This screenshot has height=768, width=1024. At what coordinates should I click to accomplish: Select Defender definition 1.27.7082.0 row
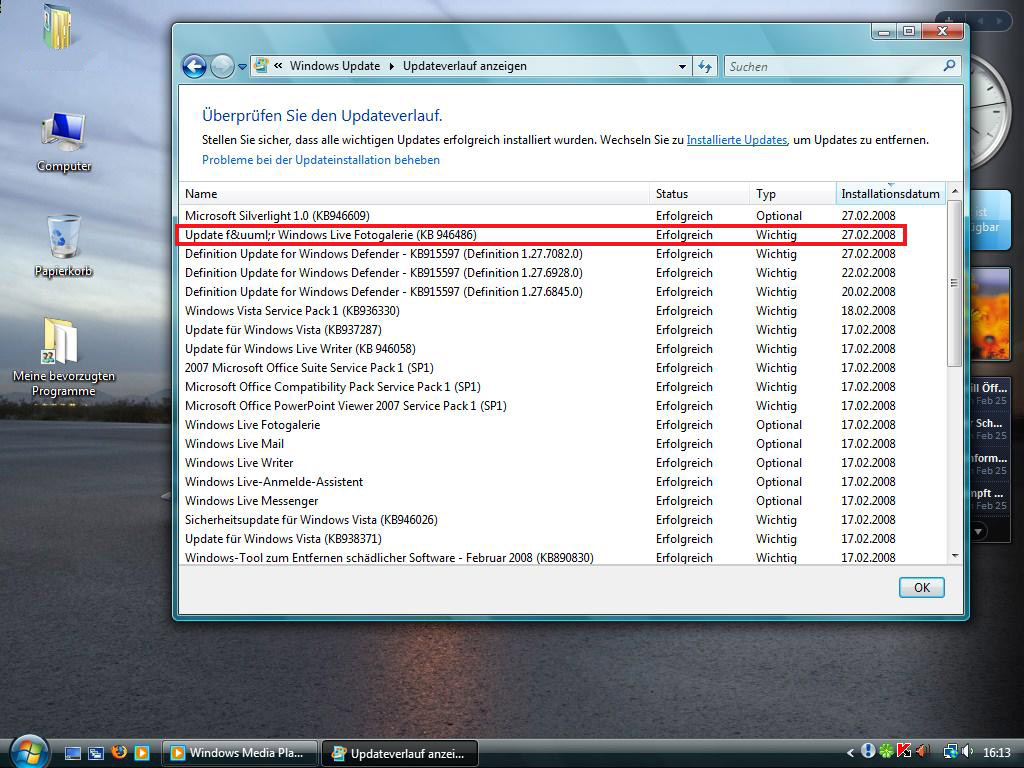(562, 253)
